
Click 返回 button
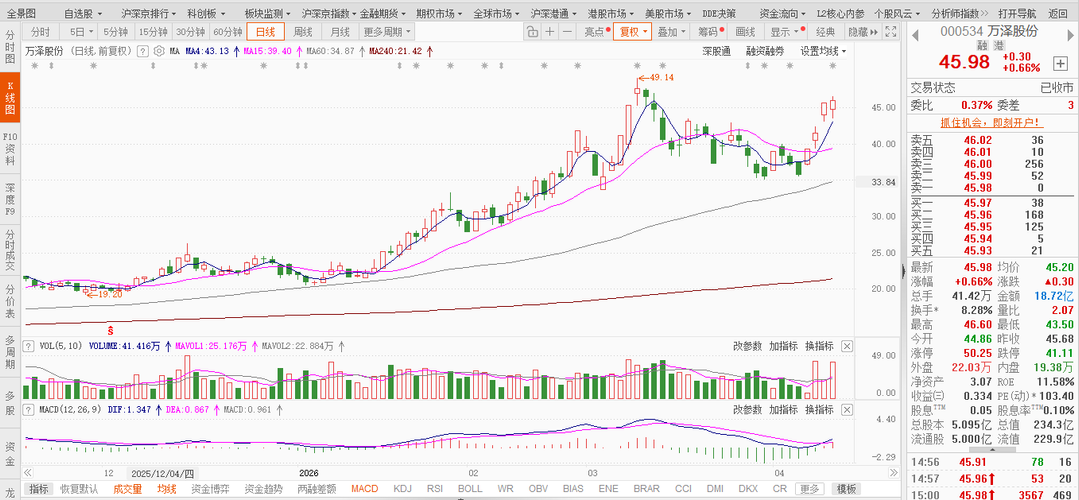(1058, 13)
